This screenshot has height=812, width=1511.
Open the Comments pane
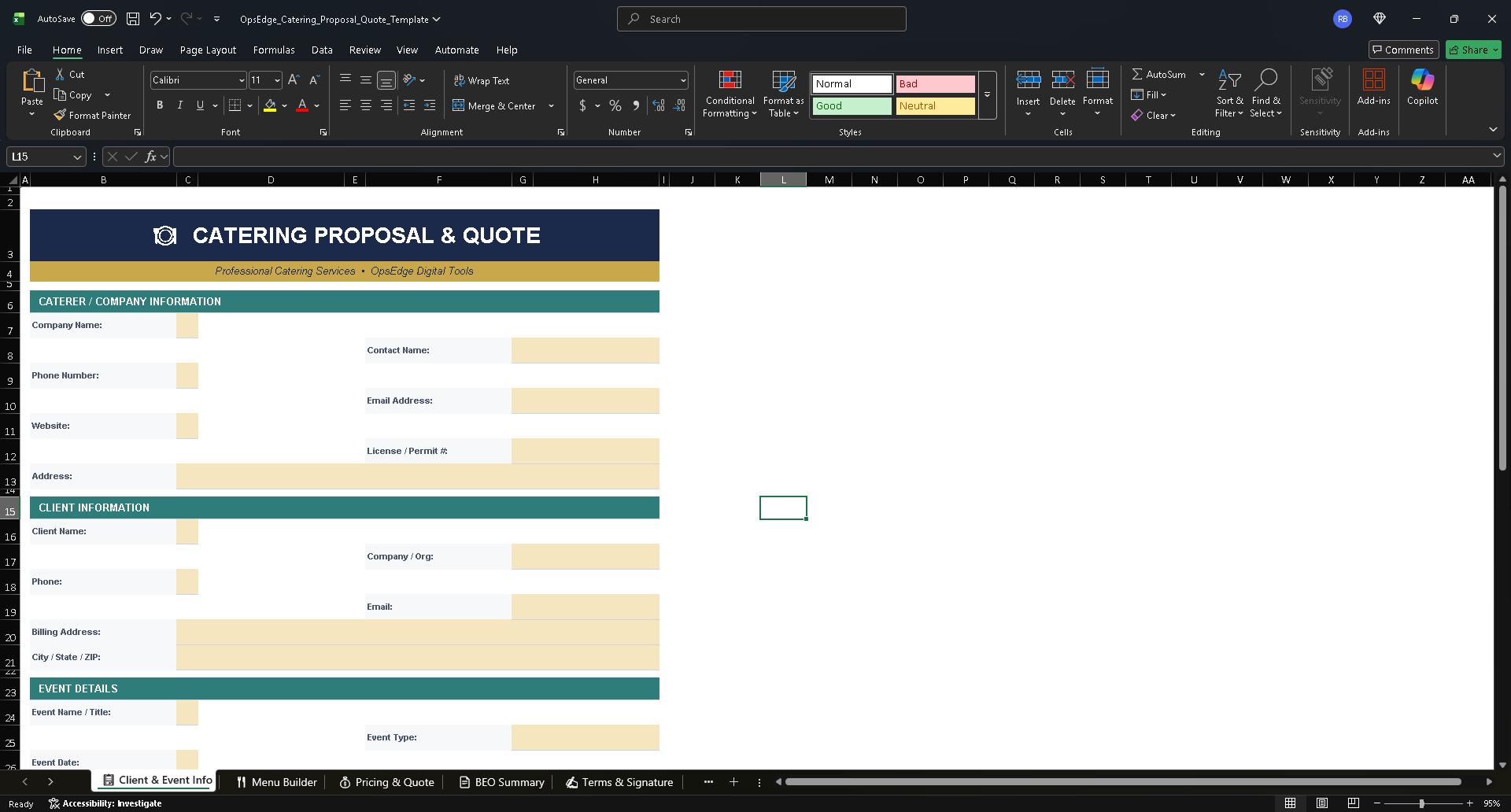1403,50
